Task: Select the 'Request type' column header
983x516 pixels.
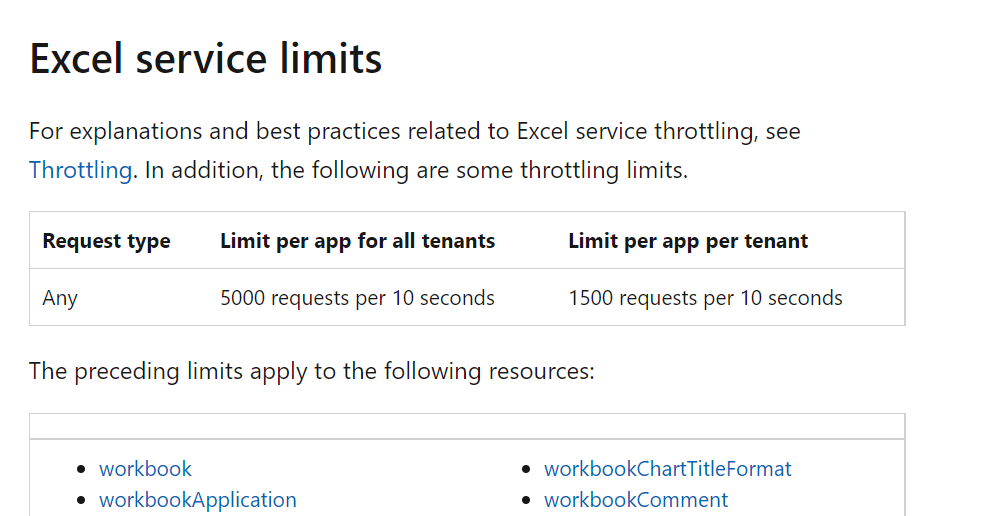Action: 107,241
